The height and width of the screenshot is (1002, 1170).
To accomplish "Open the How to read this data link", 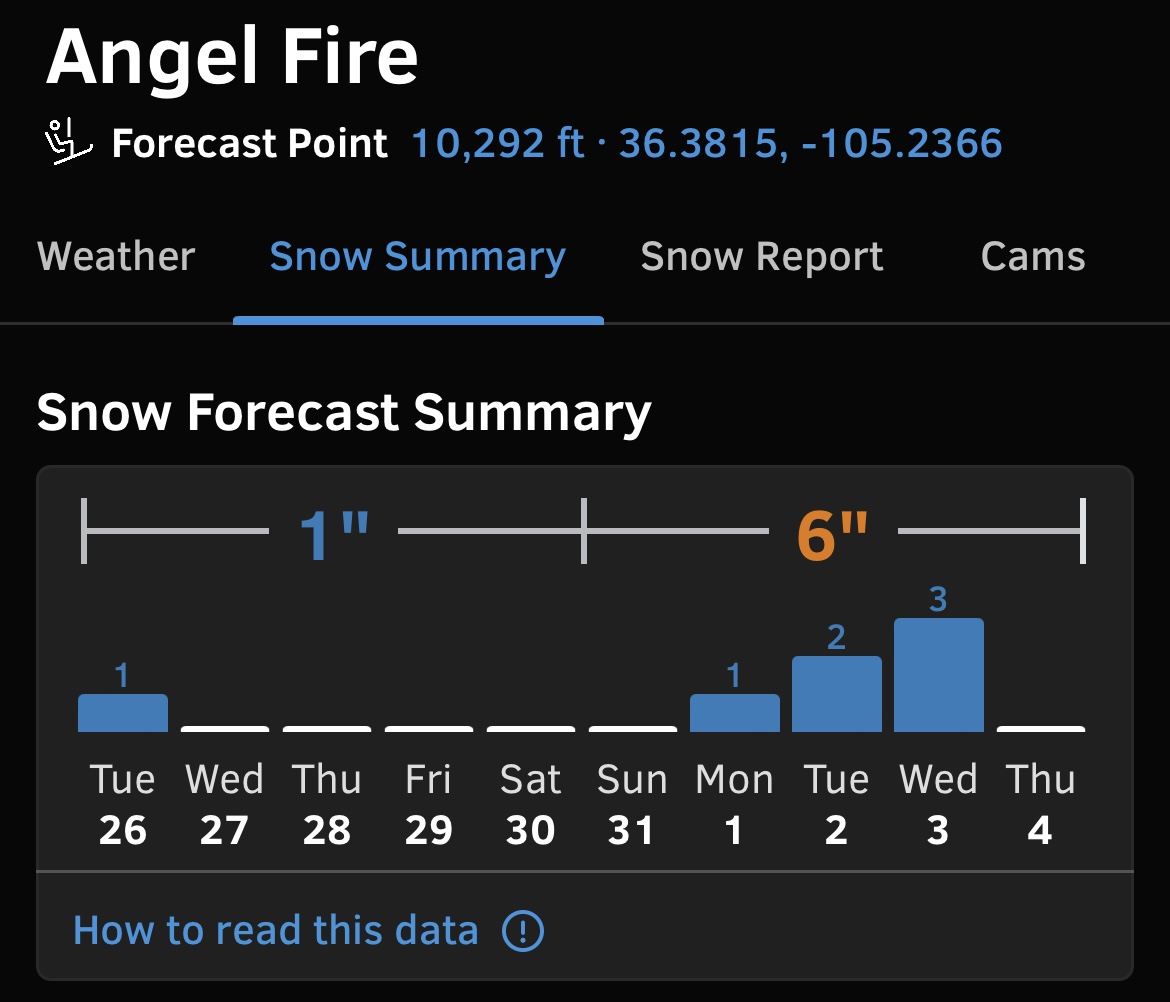I will click(275, 930).
